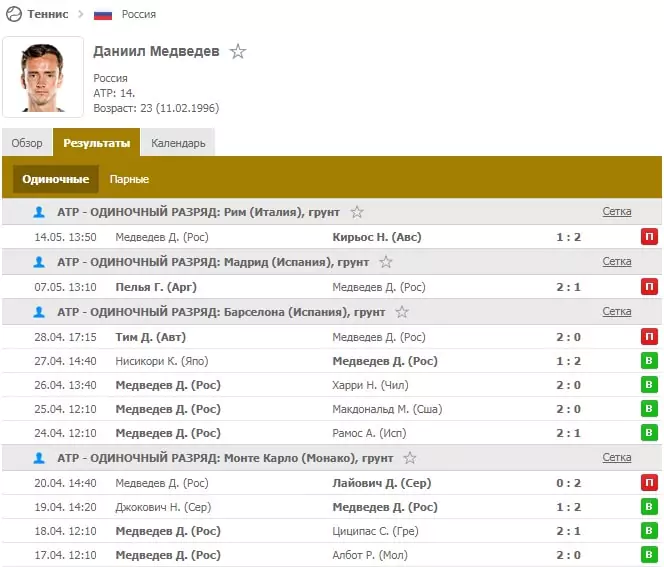Select the Одиночные sub-tab
664x567 pixels.
click(x=55, y=179)
